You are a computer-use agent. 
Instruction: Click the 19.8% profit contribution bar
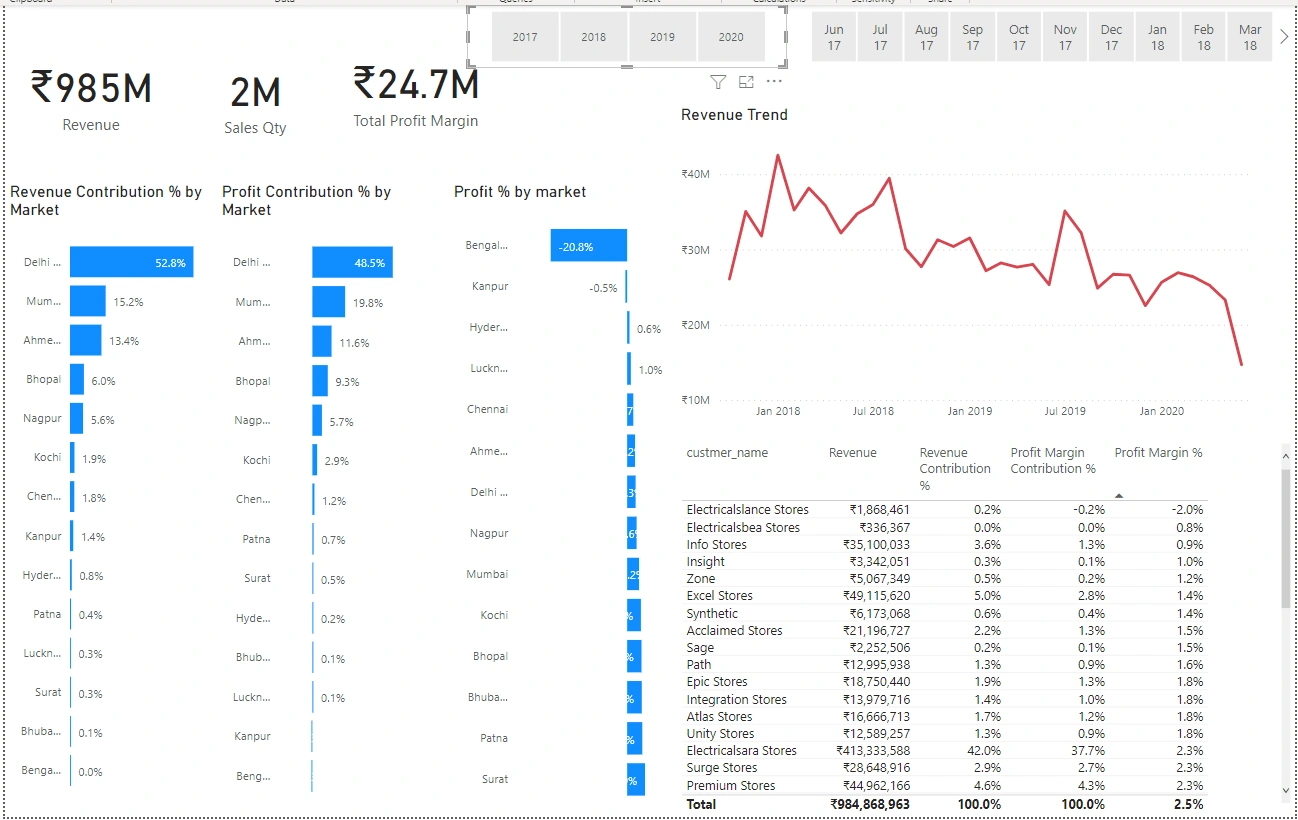328,302
